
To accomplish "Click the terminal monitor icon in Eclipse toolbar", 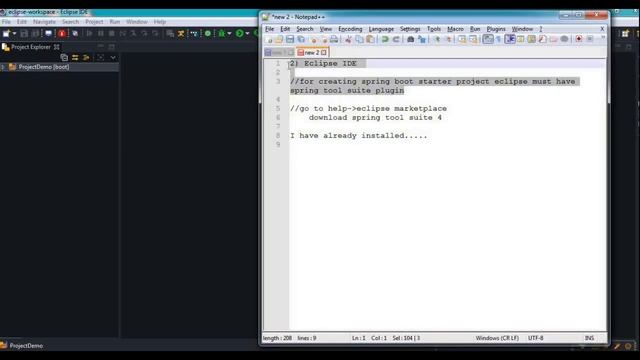I will (49, 33).
